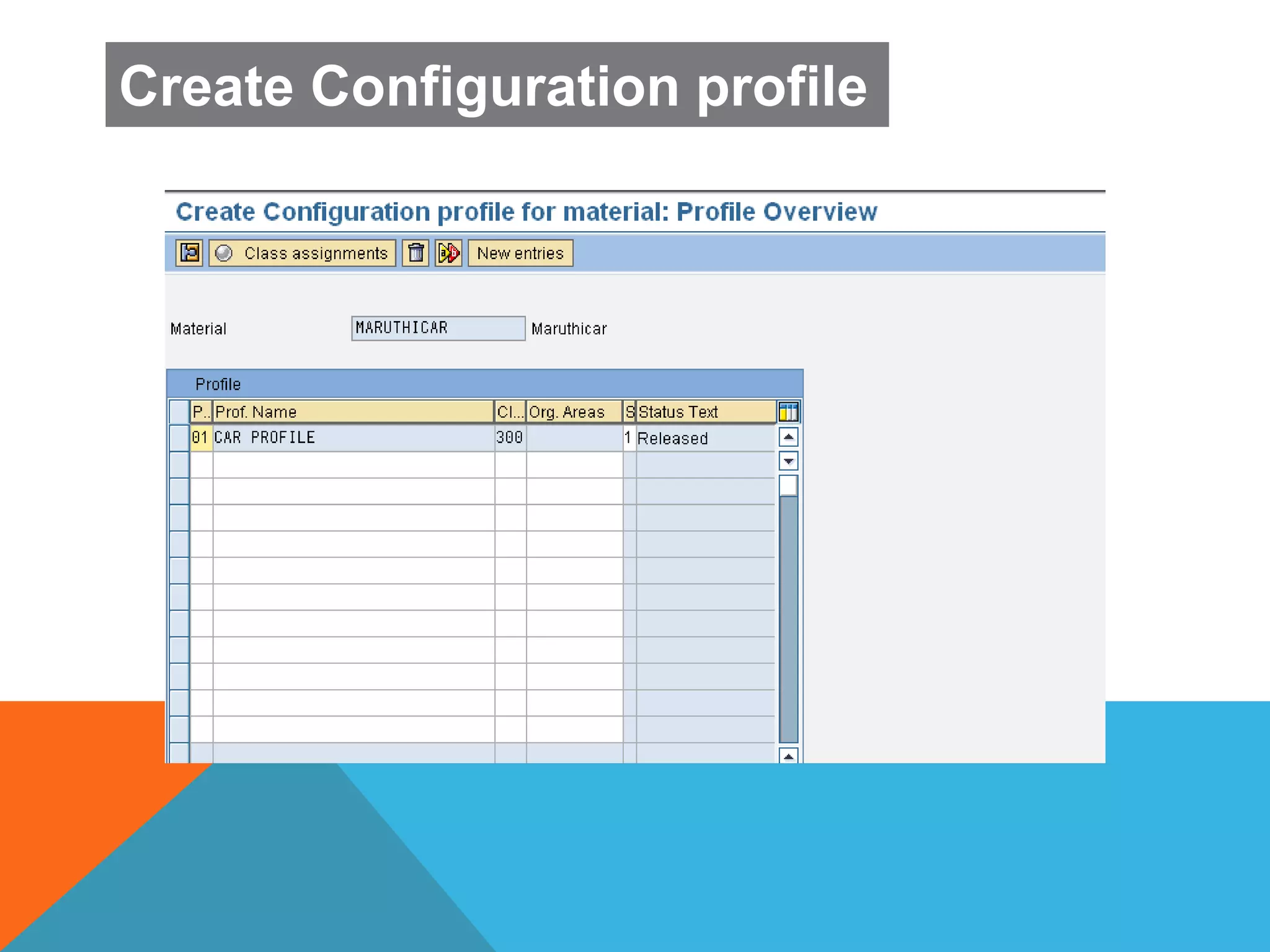The image size is (1270, 952).
Task: Select the row selector for CAR PROFILE
Action: pos(179,438)
